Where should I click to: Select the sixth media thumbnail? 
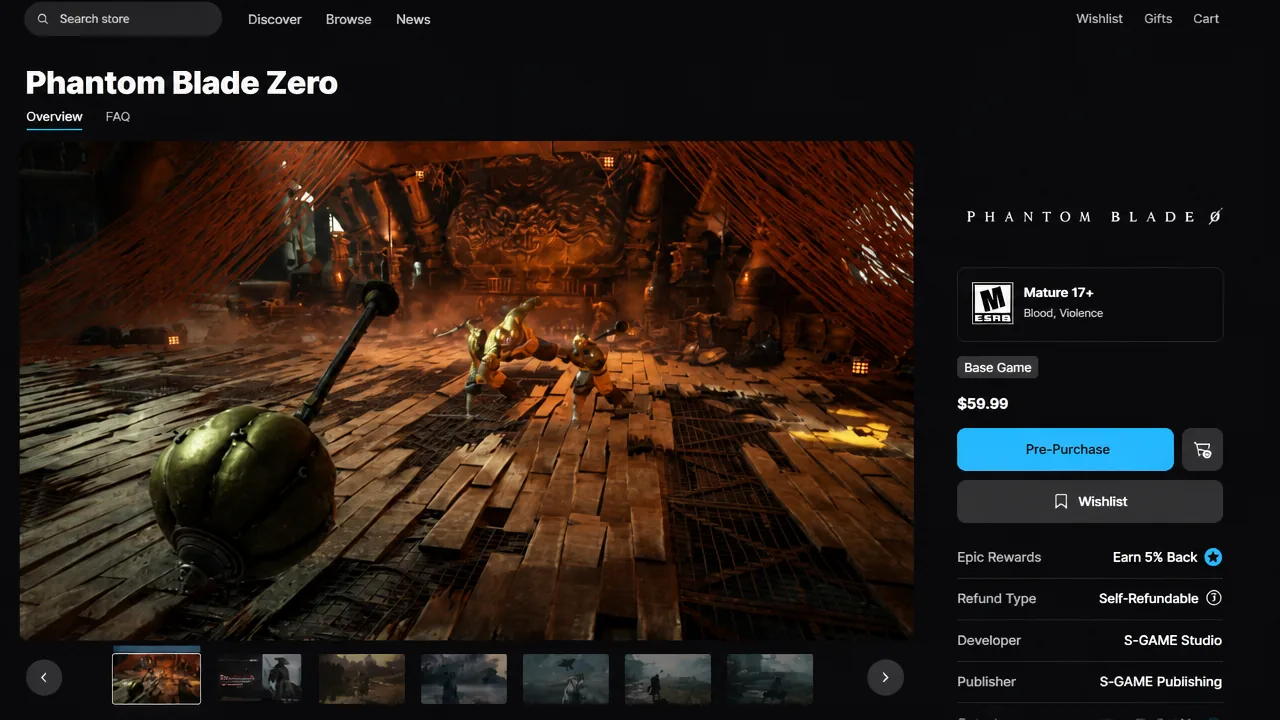pyautogui.click(x=668, y=678)
